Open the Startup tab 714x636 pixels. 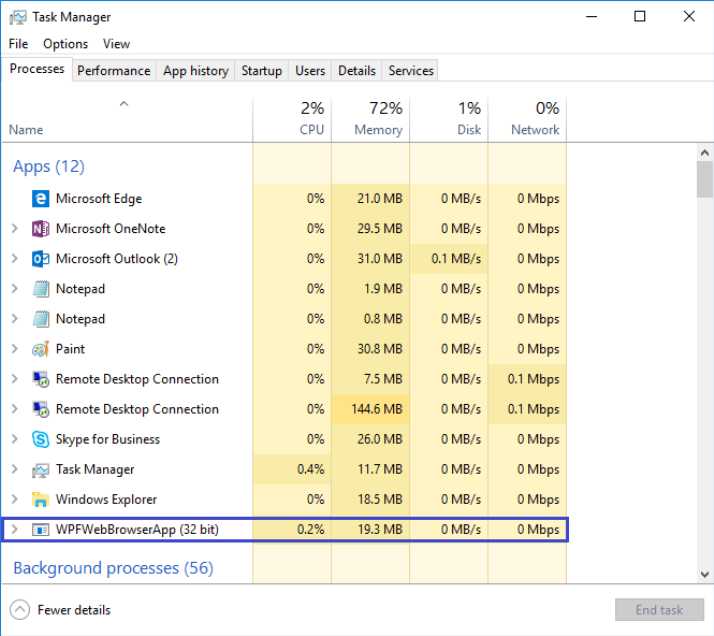tap(261, 71)
